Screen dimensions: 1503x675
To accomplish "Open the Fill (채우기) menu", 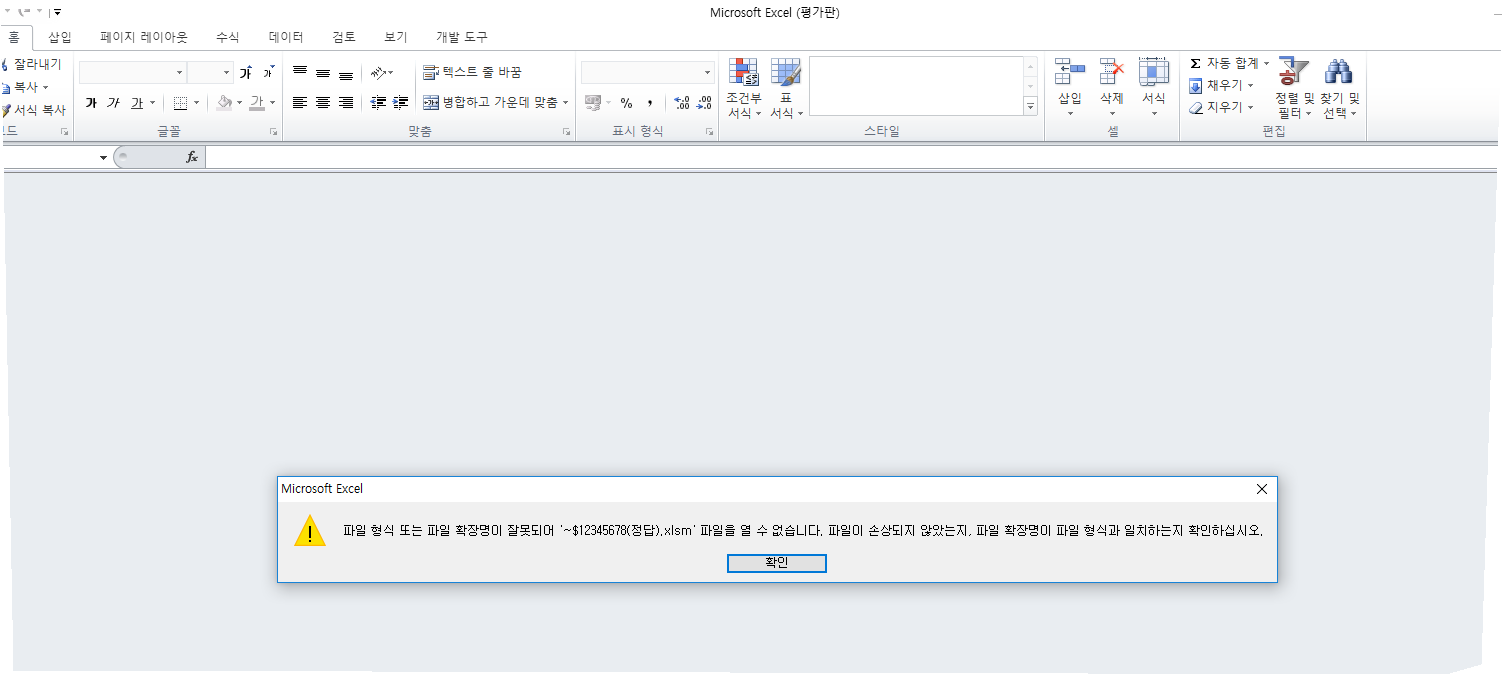I will pos(1221,85).
